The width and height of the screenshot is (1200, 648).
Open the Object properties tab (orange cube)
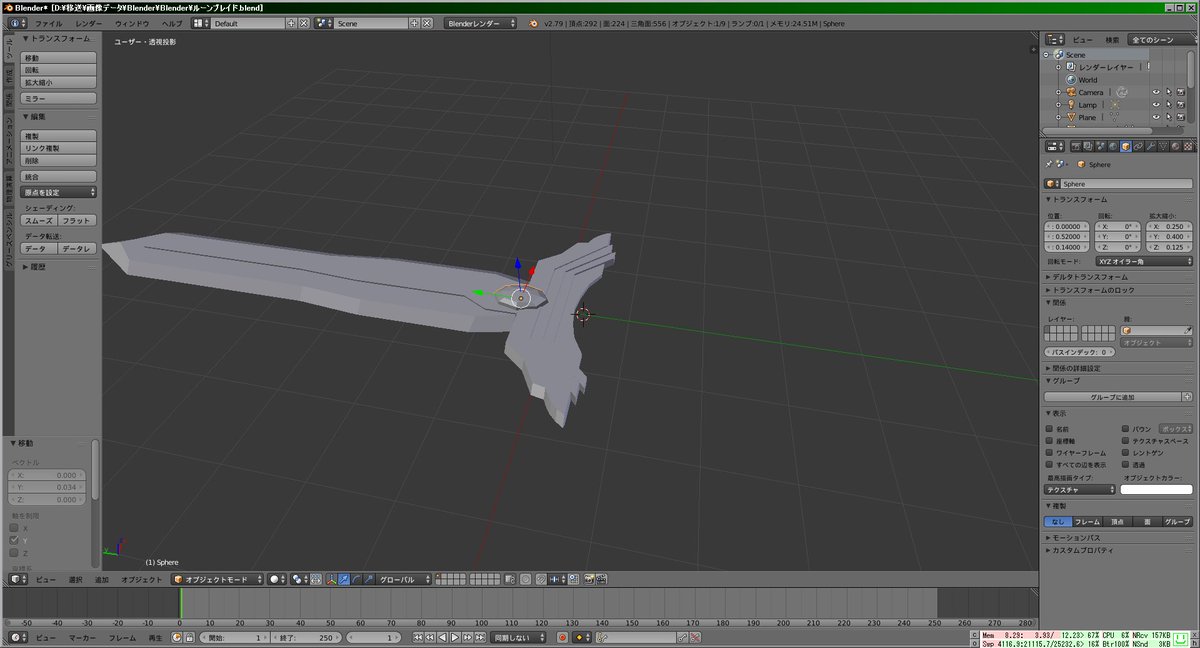[1125, 146]
